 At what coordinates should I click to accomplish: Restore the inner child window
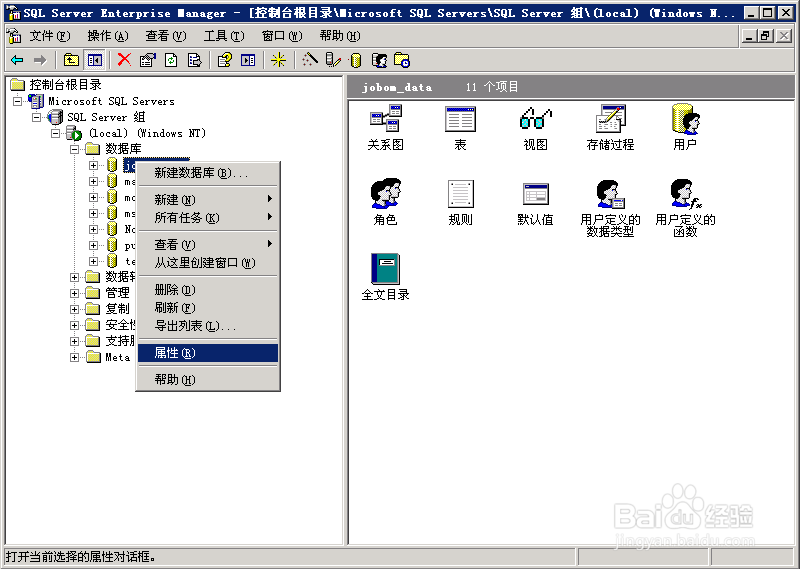click(765, 36)
